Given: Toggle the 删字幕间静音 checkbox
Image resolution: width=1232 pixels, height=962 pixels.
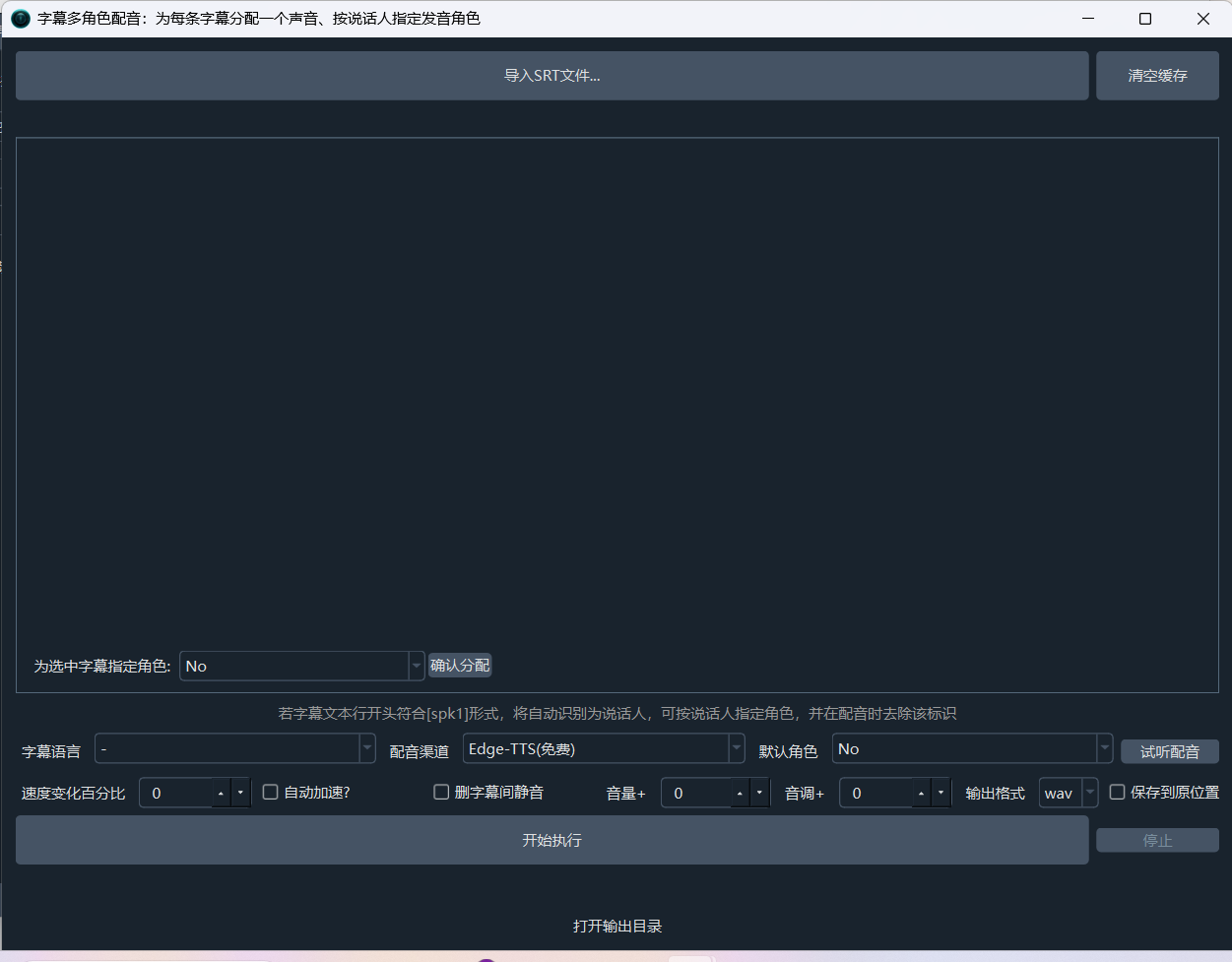Looking at the screenshot, I should (441, 793).
